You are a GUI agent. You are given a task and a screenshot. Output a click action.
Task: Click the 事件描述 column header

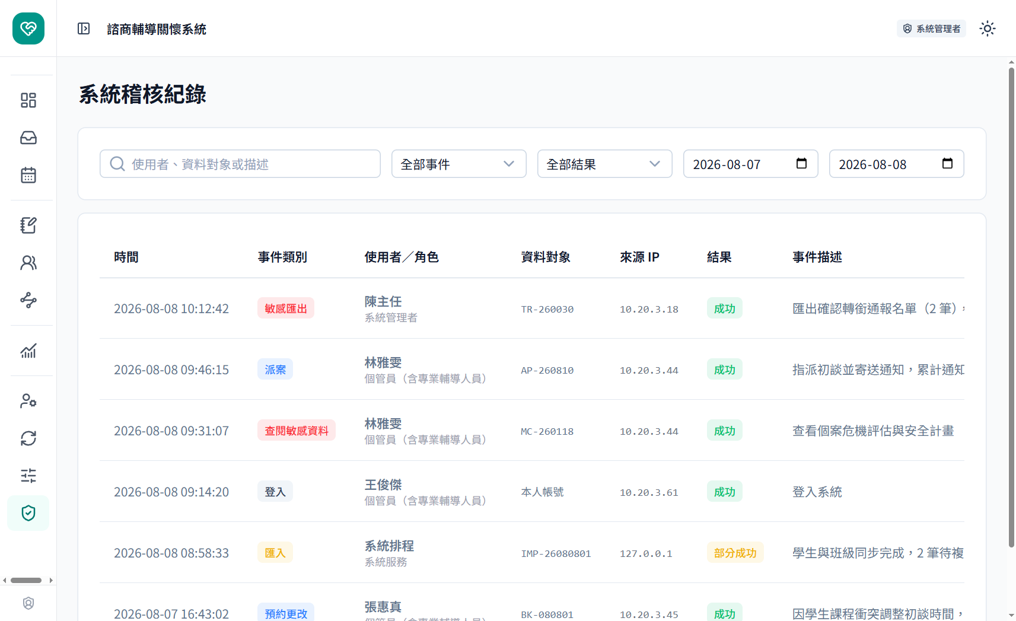pyautogui.click(x=817, y=257)
